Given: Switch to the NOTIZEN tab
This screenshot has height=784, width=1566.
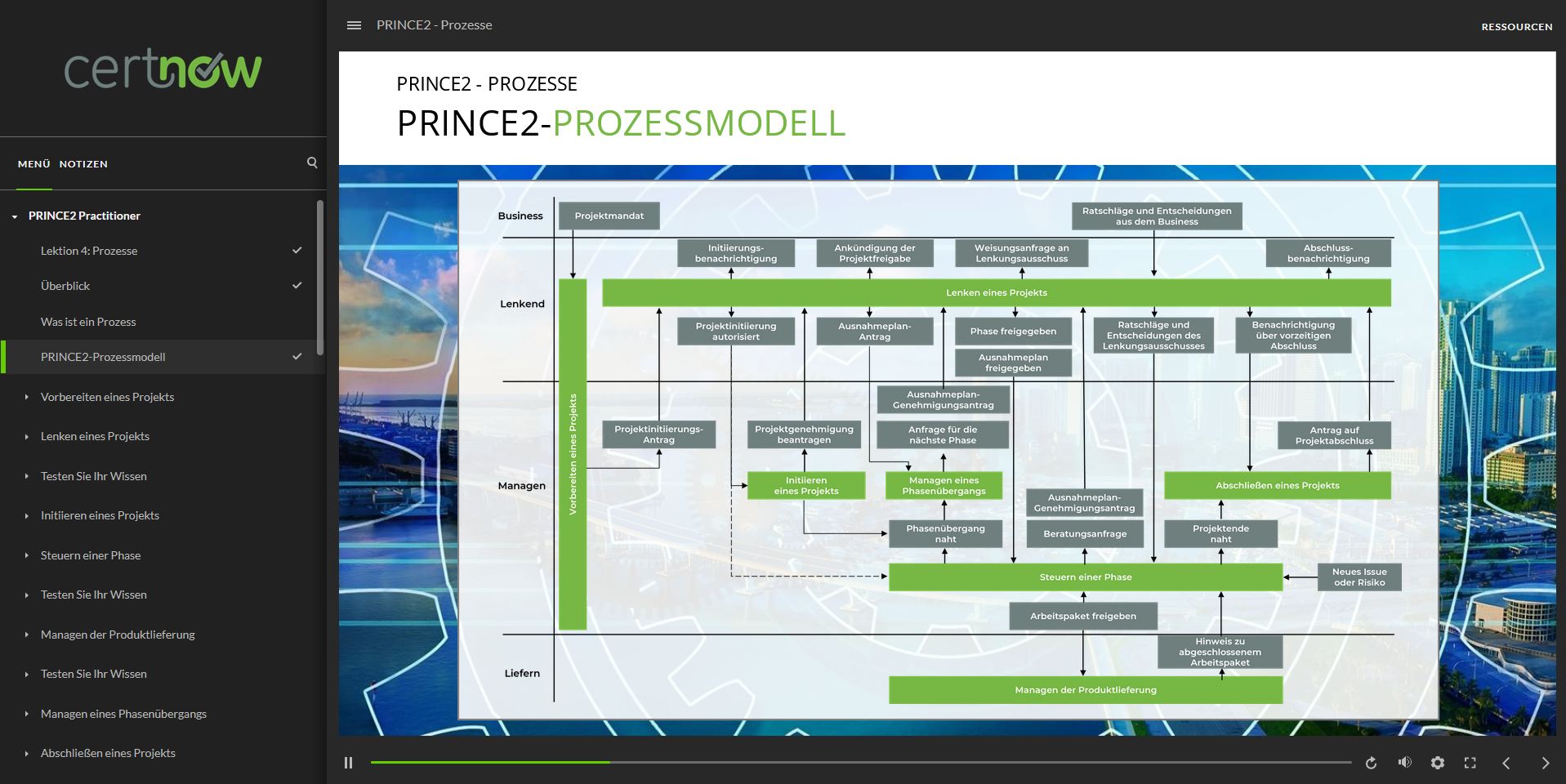Looking at the screenshot, I should [83, 164].
